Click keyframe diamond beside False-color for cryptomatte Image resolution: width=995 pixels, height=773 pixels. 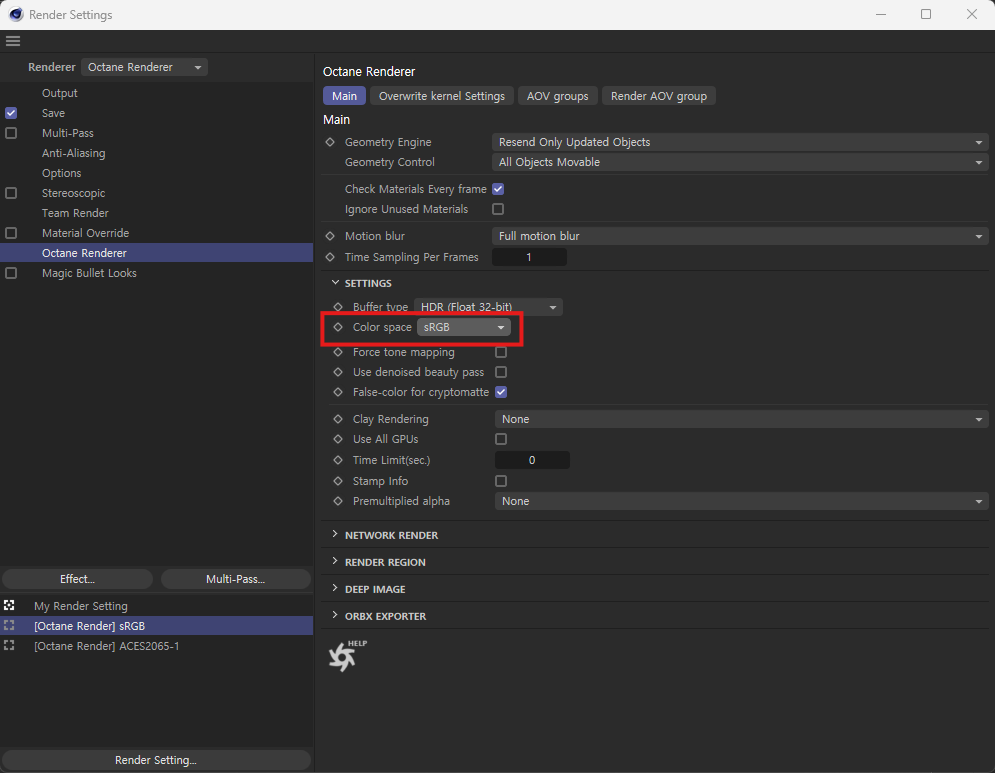[338, 392]
